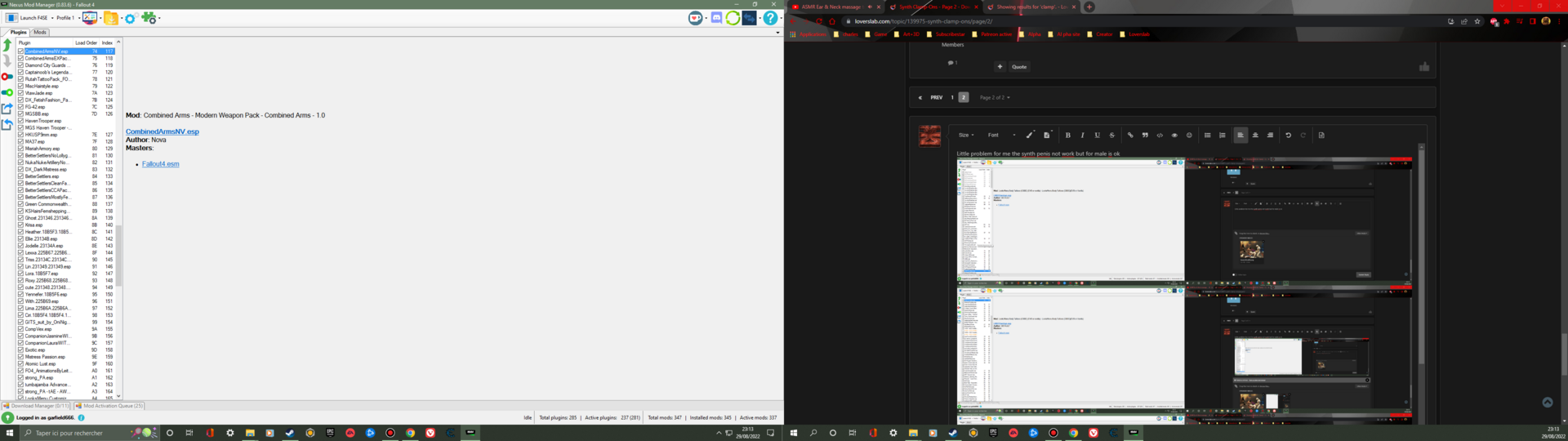The width and height of the screenshot is (1568, 441).
Task: Select the Plugins tab
Action: [18, 33]
